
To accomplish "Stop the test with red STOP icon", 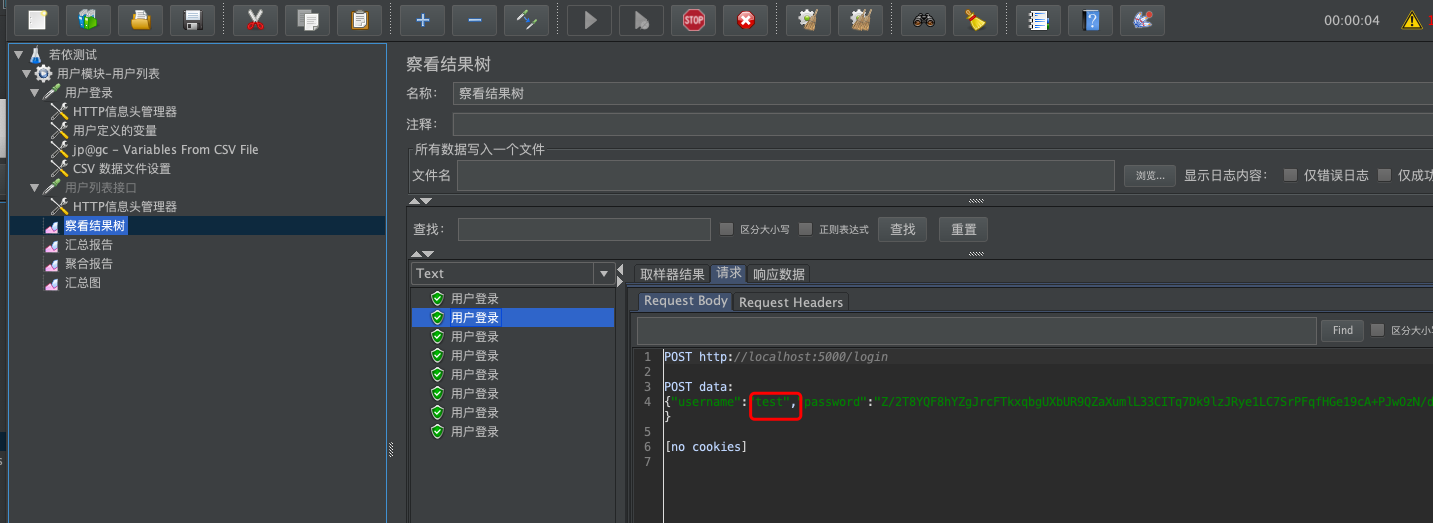I will 694,19.
